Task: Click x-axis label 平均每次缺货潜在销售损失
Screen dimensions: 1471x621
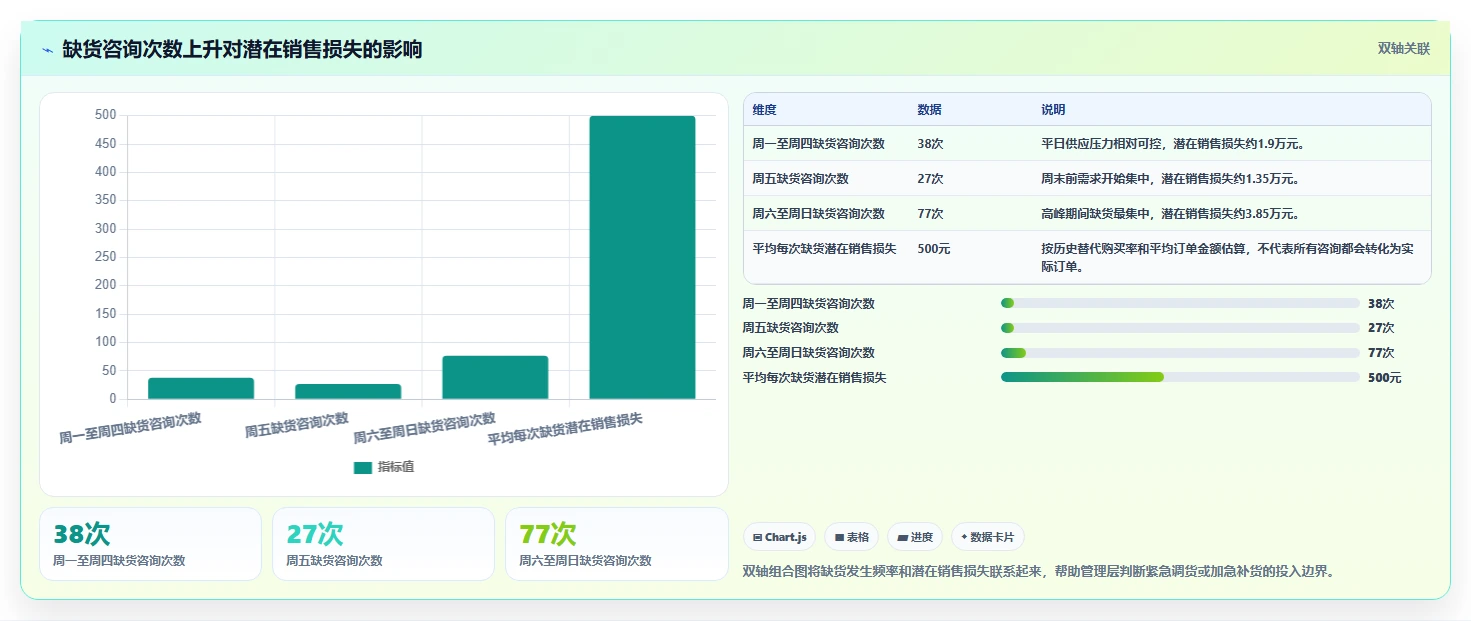Action: [x=565, y=430]
